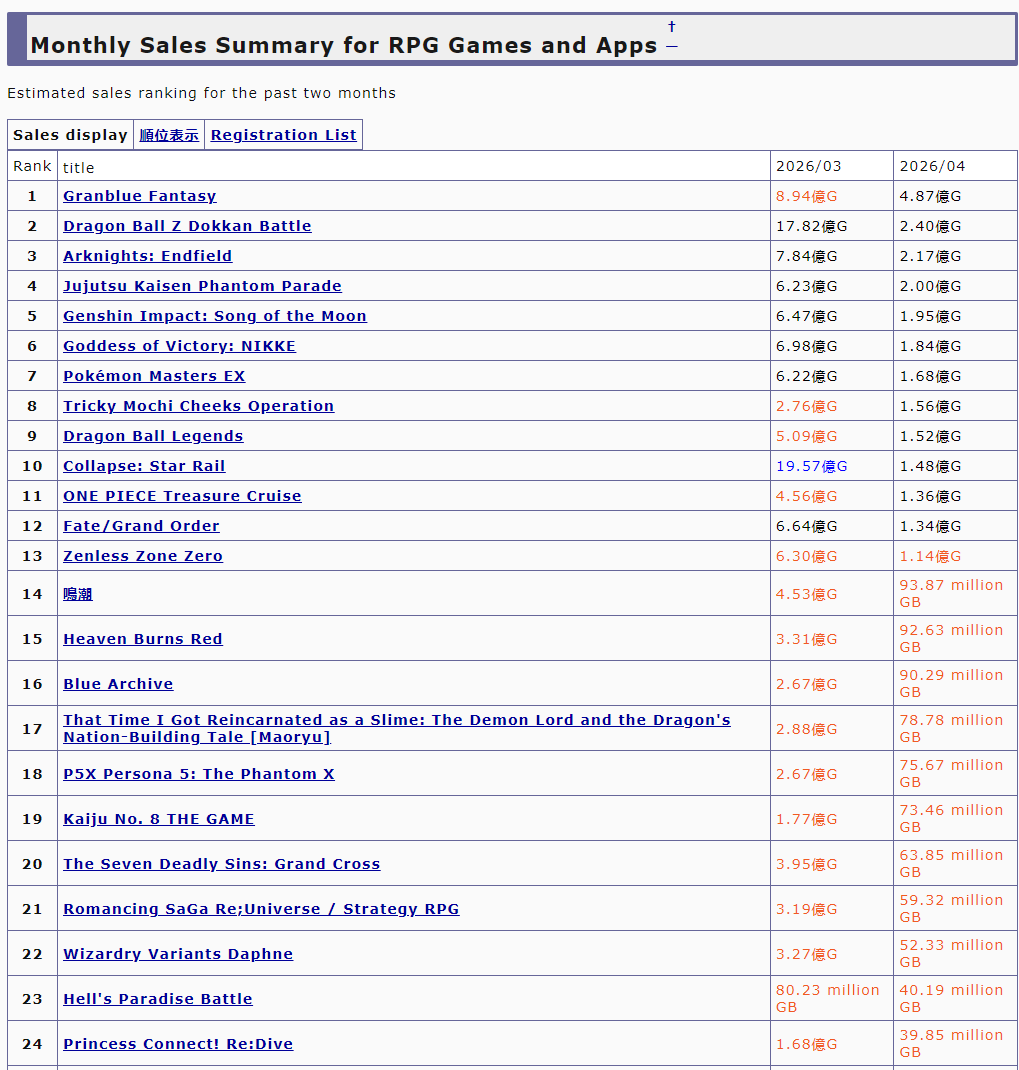
Task: Select the 4.87億G April value
Action: pos(930,196)
